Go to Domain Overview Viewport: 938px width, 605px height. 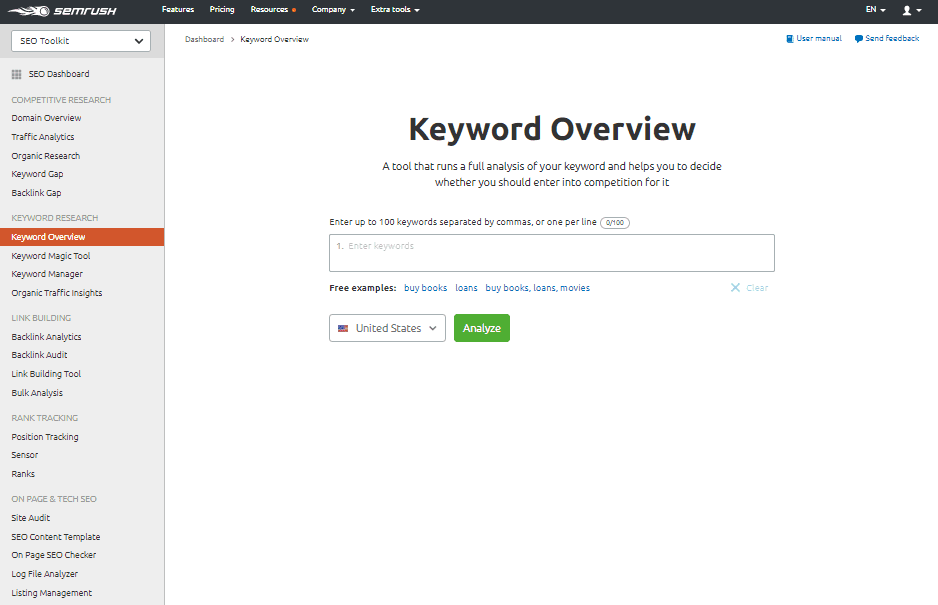tap(46, 118)
